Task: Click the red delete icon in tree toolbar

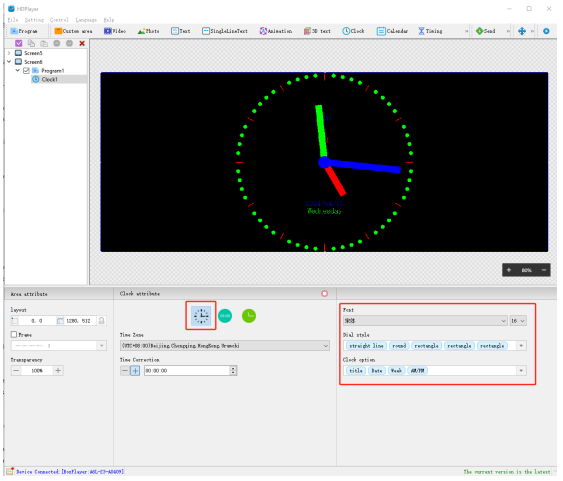Action: coord(82,43)
